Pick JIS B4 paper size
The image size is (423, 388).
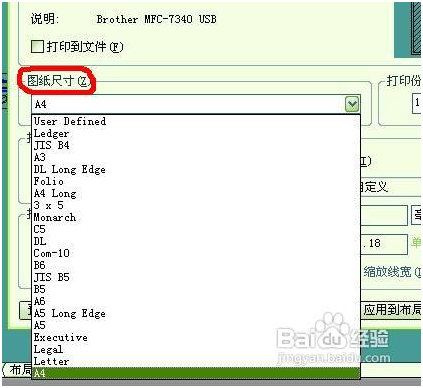click(196, 145)
